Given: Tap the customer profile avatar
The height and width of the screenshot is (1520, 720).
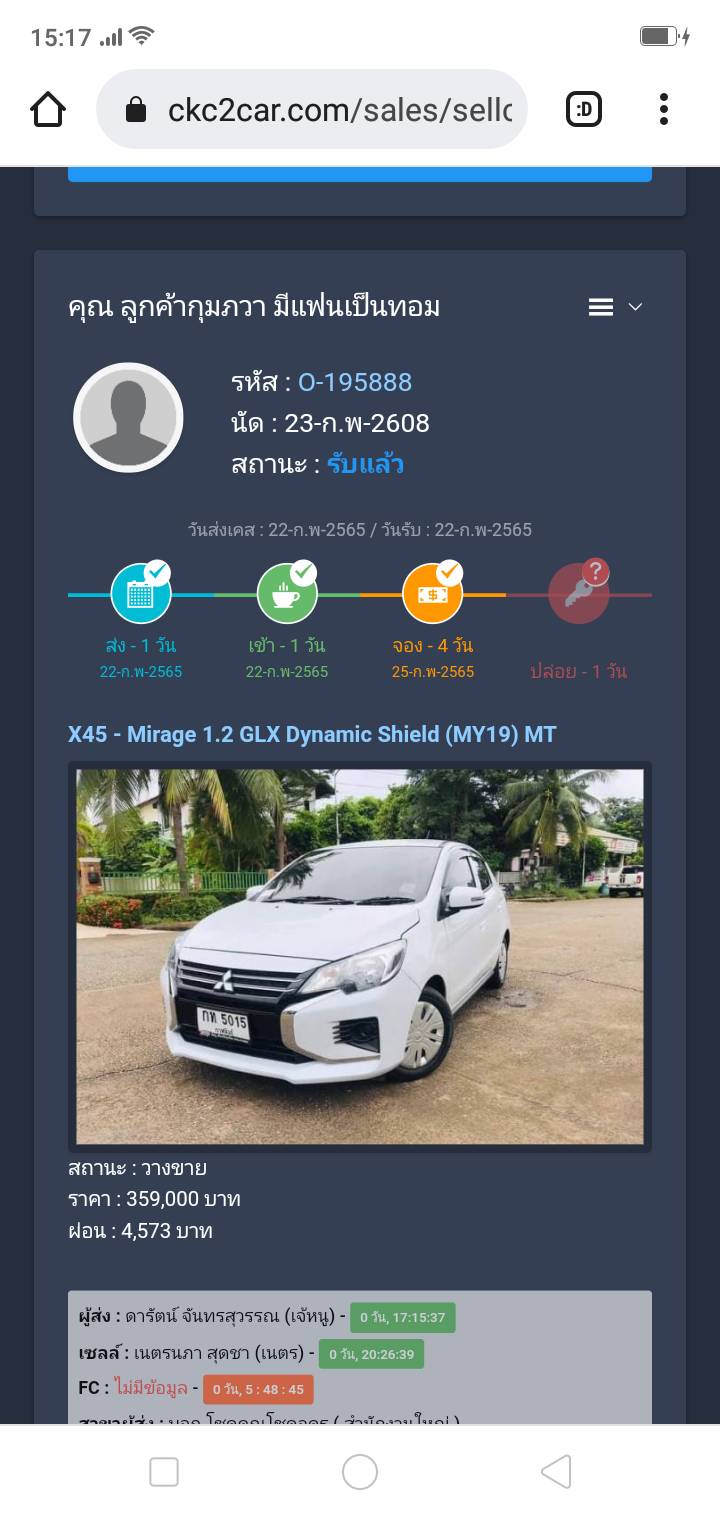Looking at the screenshot, I should pyautogui.click(x=128, y=417).
